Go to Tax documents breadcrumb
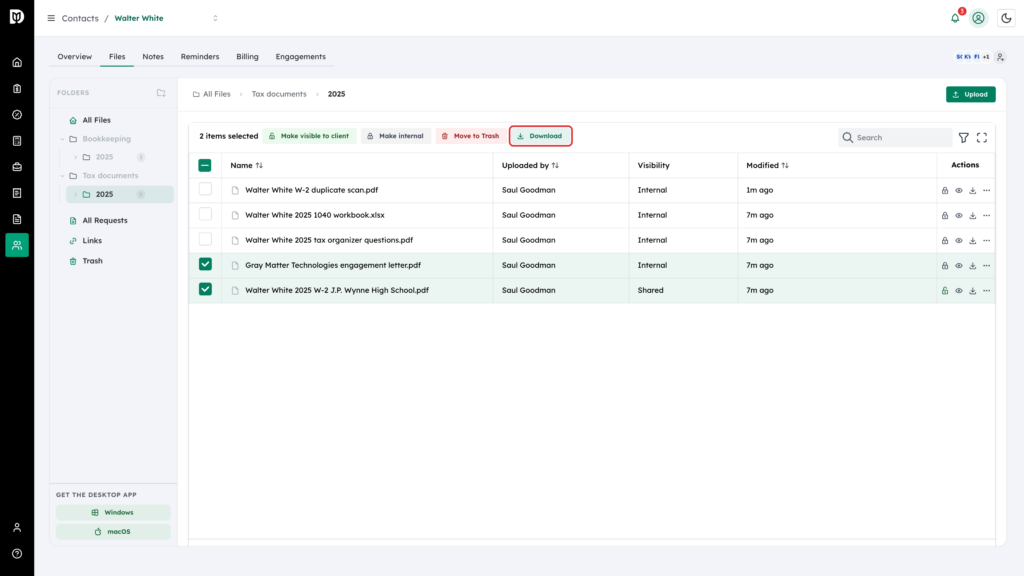 click(279, 94)
